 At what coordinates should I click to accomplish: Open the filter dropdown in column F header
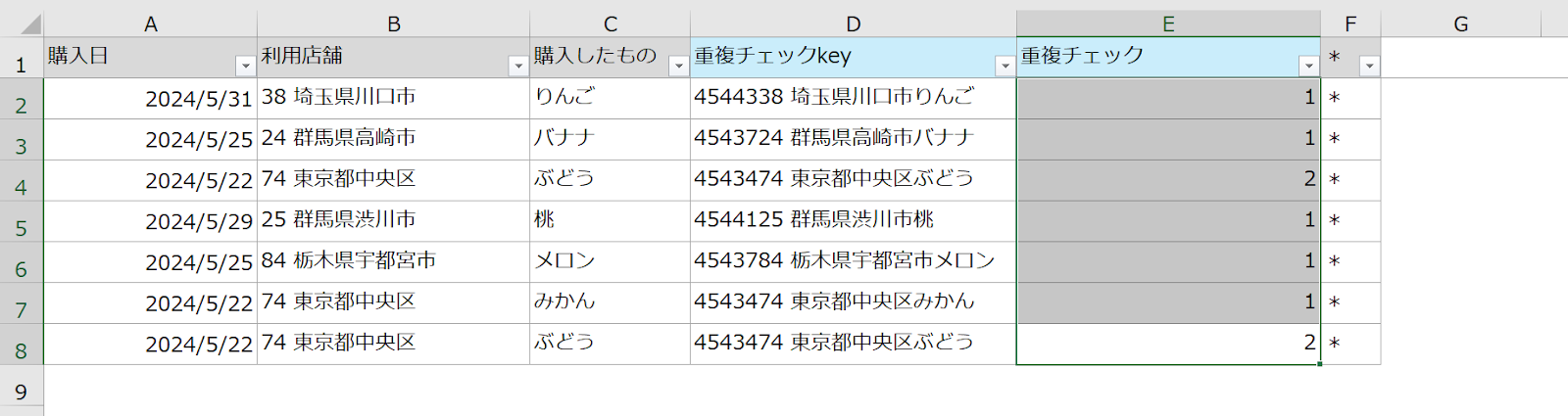(x=1369, y=66)
